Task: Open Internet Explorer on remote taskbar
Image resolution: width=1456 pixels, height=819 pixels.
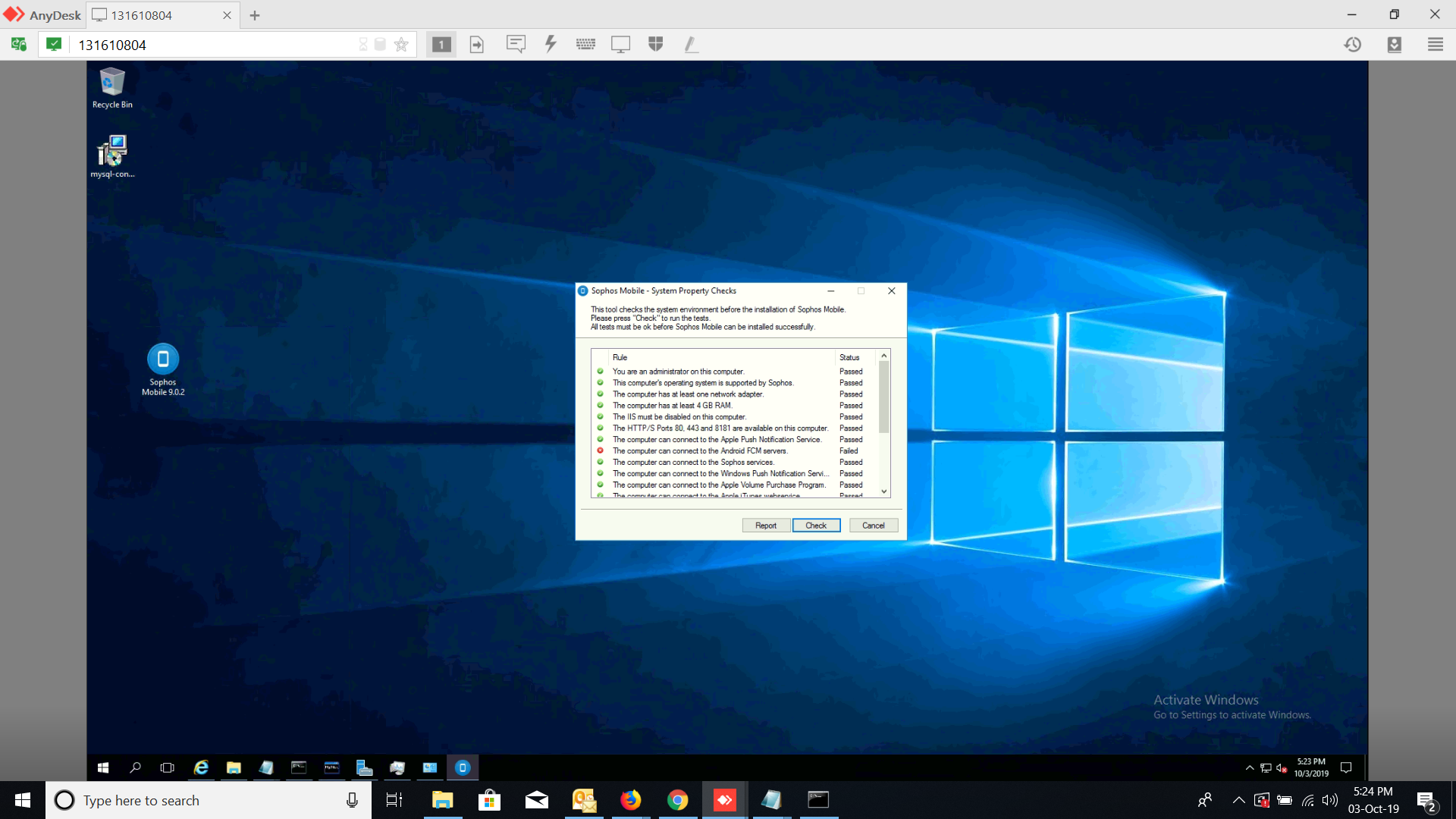Action: click(201, 767)
